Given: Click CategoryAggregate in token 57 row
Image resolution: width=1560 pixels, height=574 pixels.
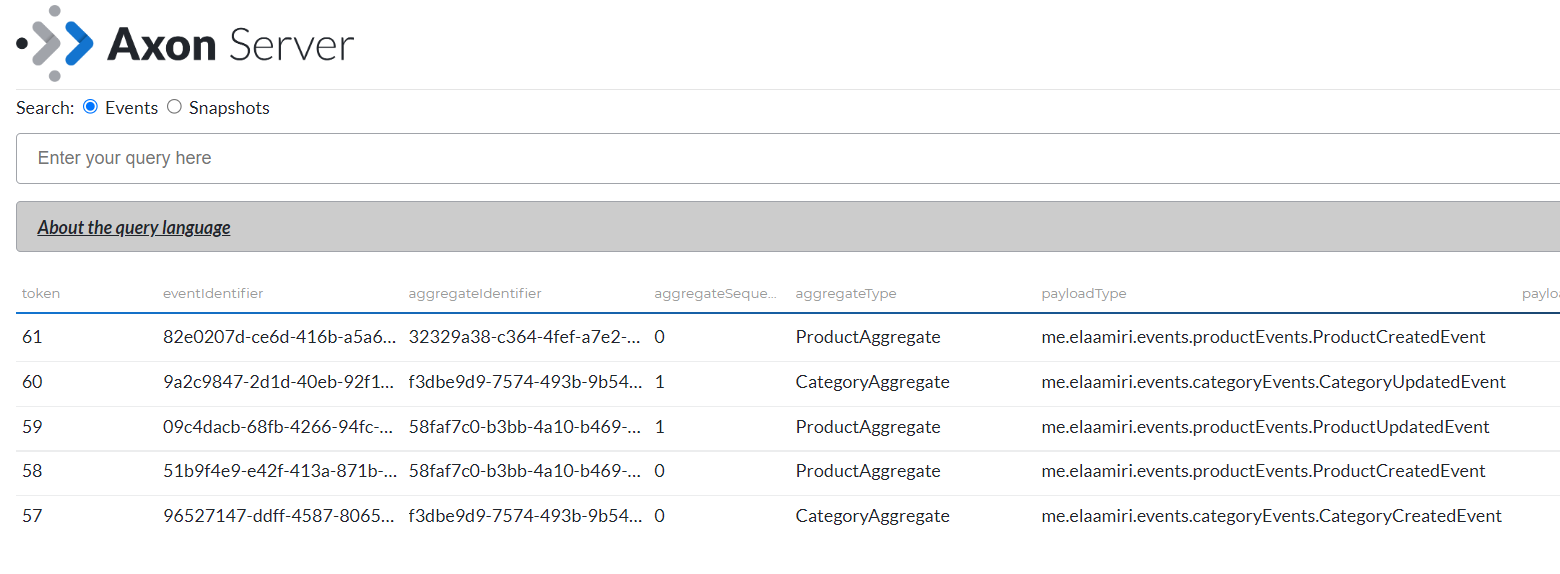Looking at the screenshot, I should pos(873,516).
